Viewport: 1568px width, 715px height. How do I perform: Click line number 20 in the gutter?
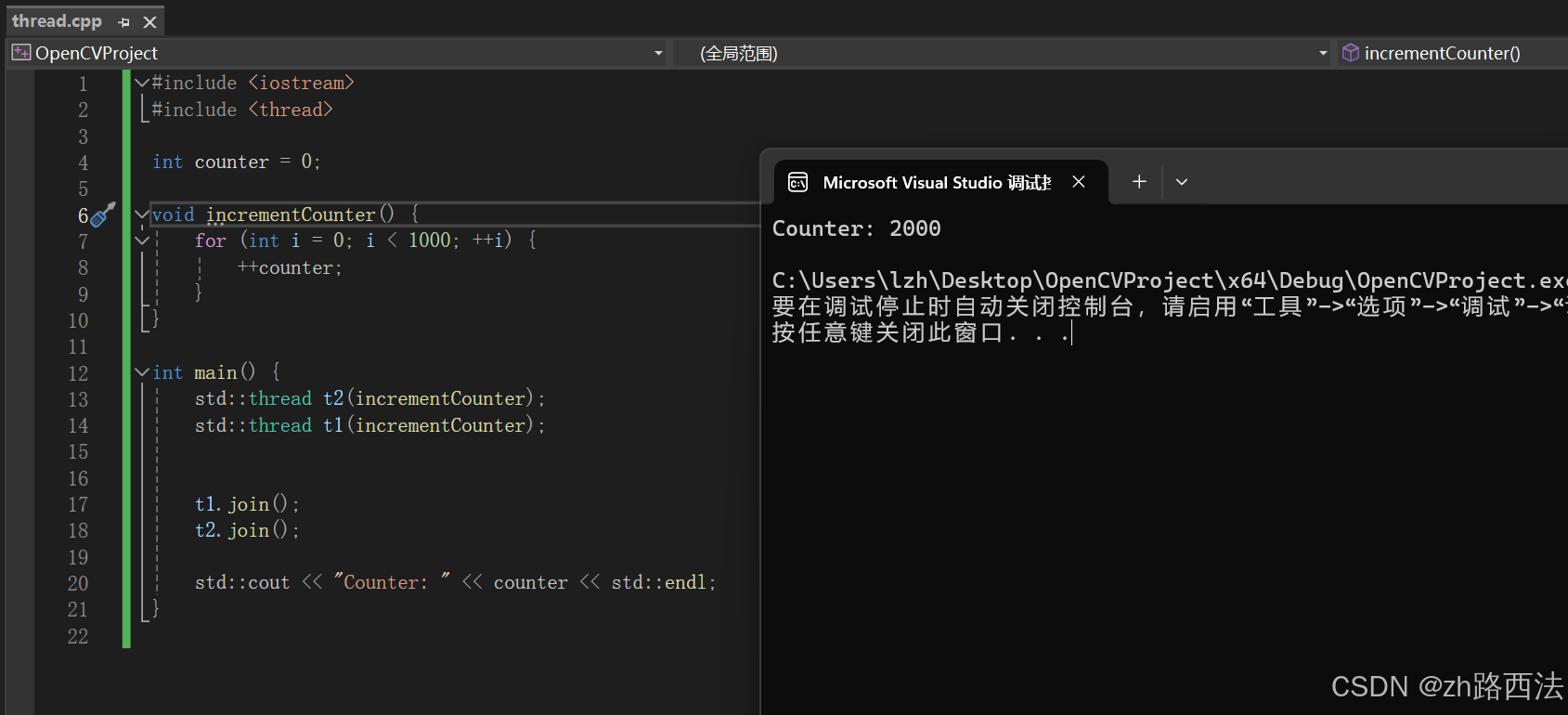[x=78, y=583]
